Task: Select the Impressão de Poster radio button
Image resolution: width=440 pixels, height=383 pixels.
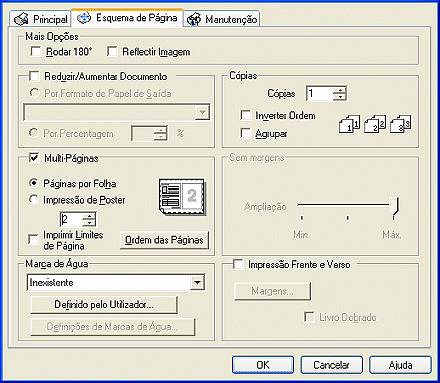Action: click(33, 199)
